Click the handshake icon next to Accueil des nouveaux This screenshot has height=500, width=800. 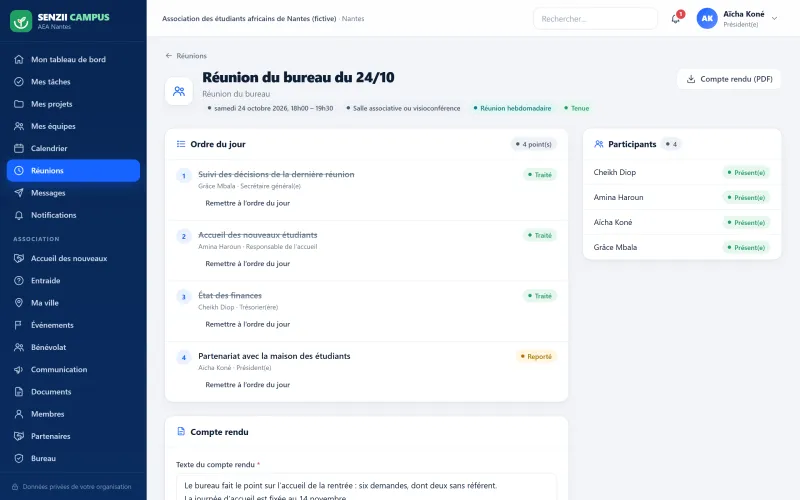coord(19,258)
